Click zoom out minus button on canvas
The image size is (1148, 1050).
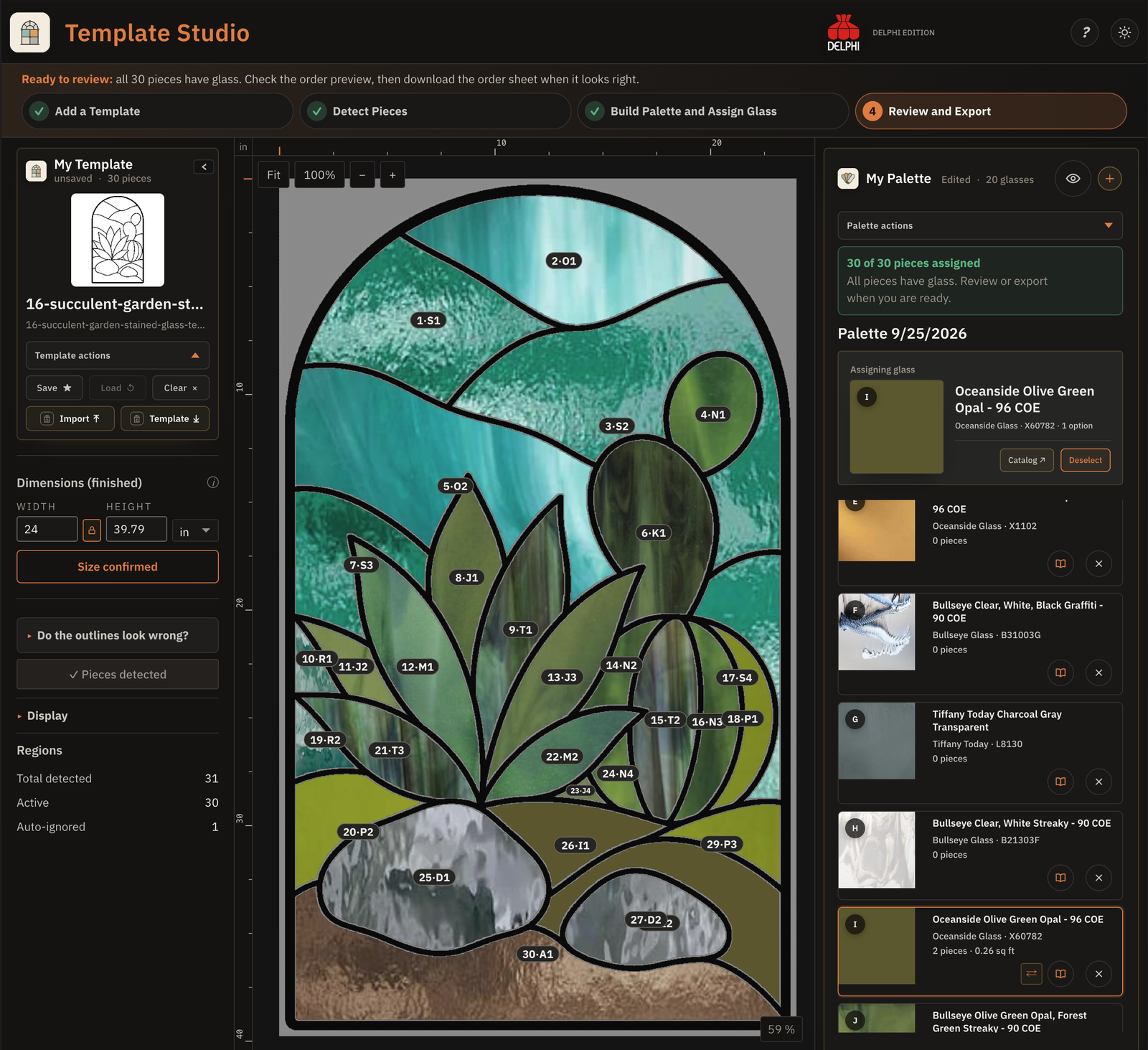click(x=362, y=175)
